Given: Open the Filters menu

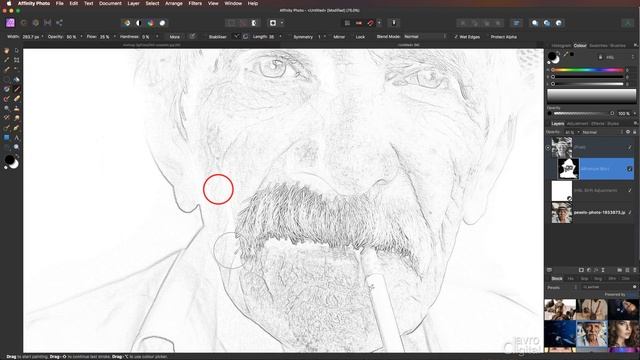Looking at the screenshot, I should point(195,3).
